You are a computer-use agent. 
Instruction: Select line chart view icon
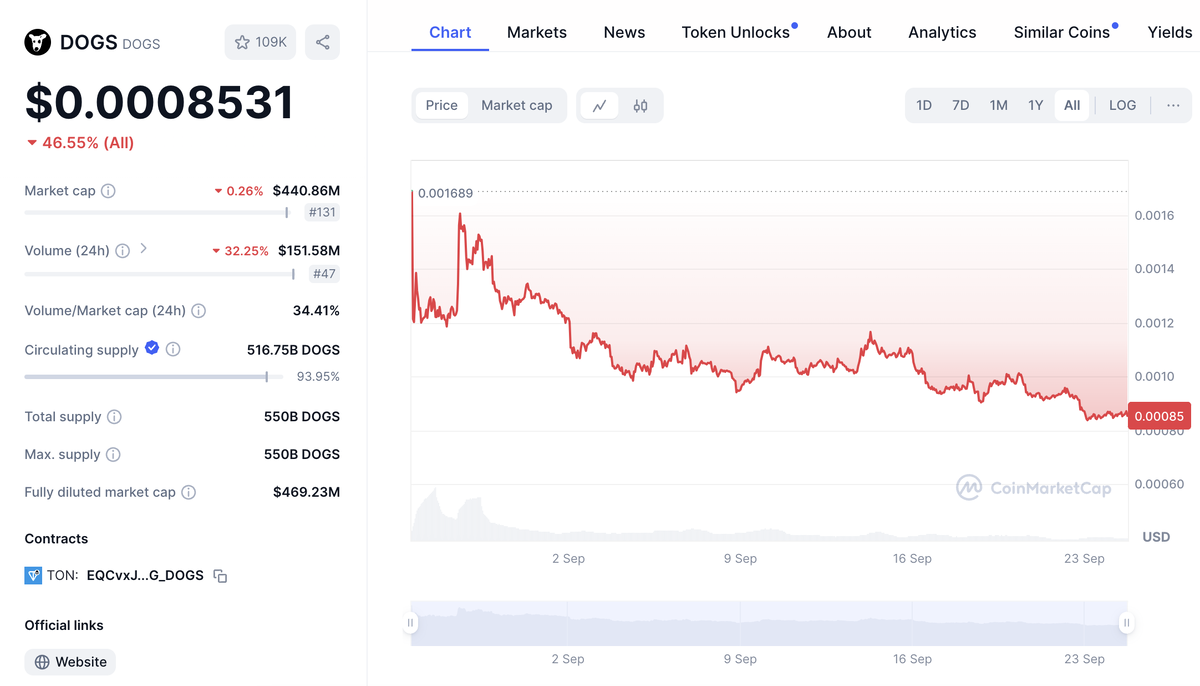click(x=599, y=105)
